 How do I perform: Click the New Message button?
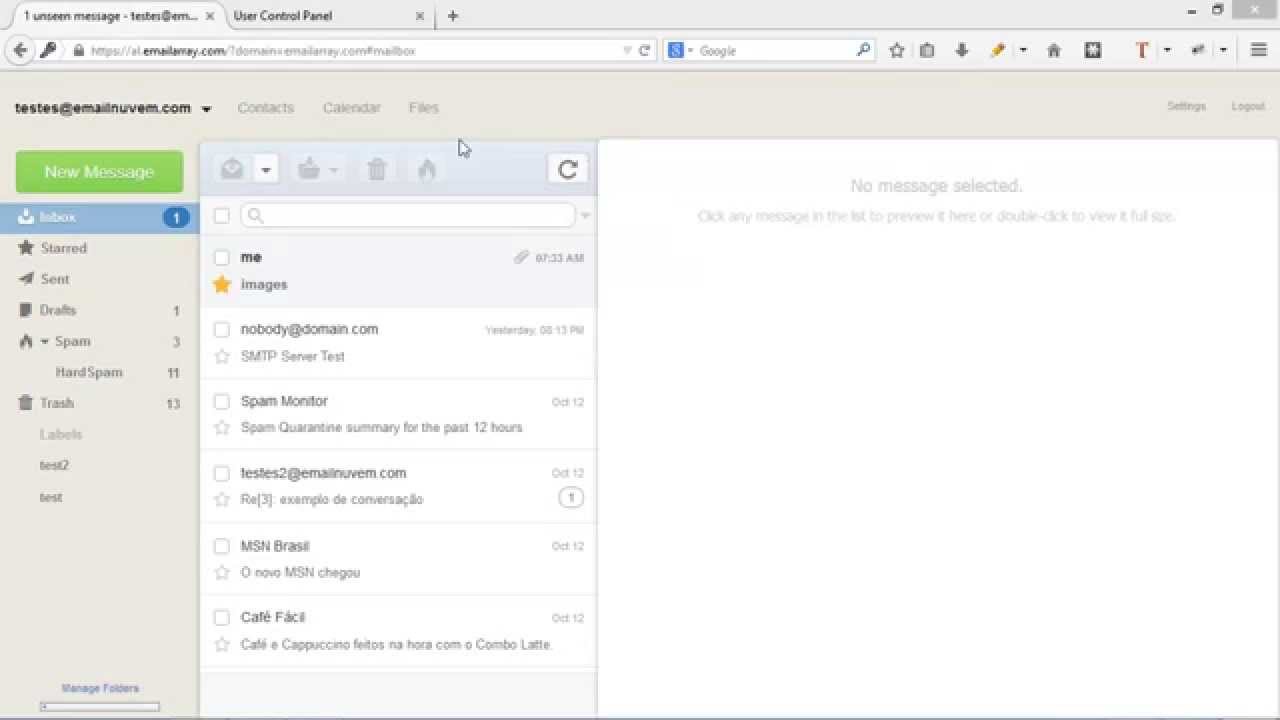coord(99,172)
